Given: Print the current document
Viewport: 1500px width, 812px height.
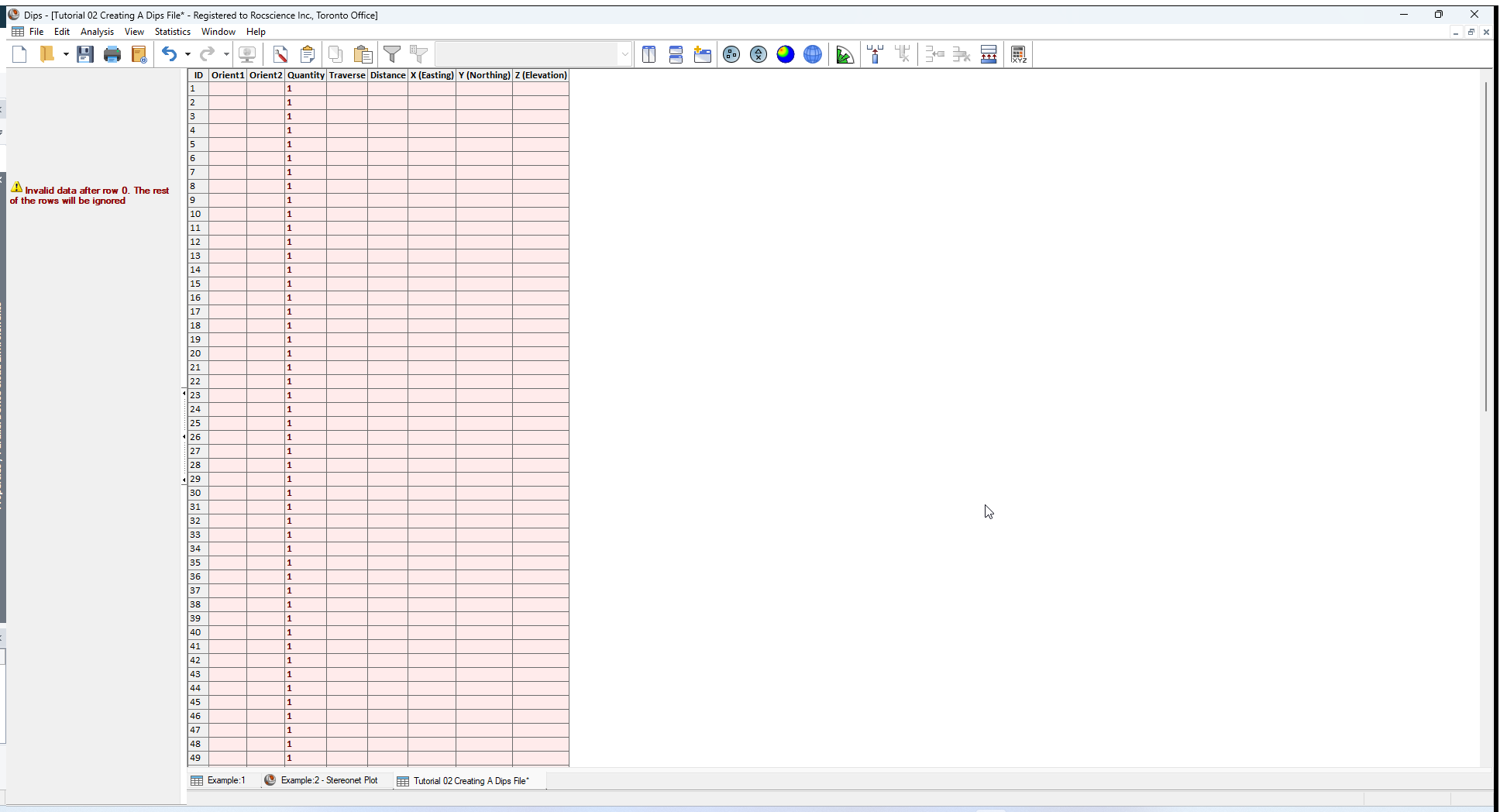Looking at the screenshot, I should click(112, 54).
